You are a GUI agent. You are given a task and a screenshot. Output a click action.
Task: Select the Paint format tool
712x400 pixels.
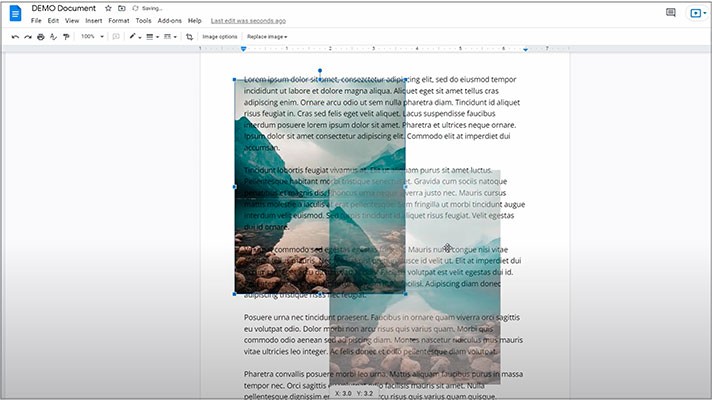(x=66, y=37)
